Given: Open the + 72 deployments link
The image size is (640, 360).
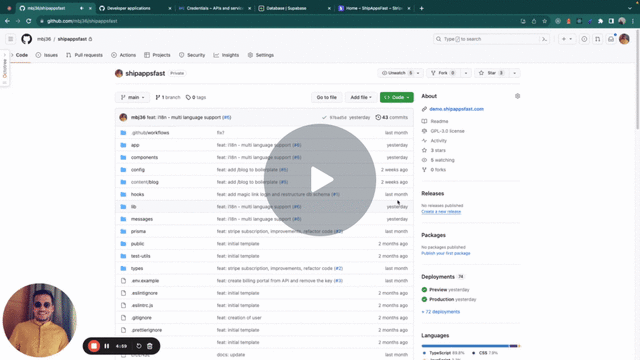Looking at the screenshot, I should tap(440, 312).
